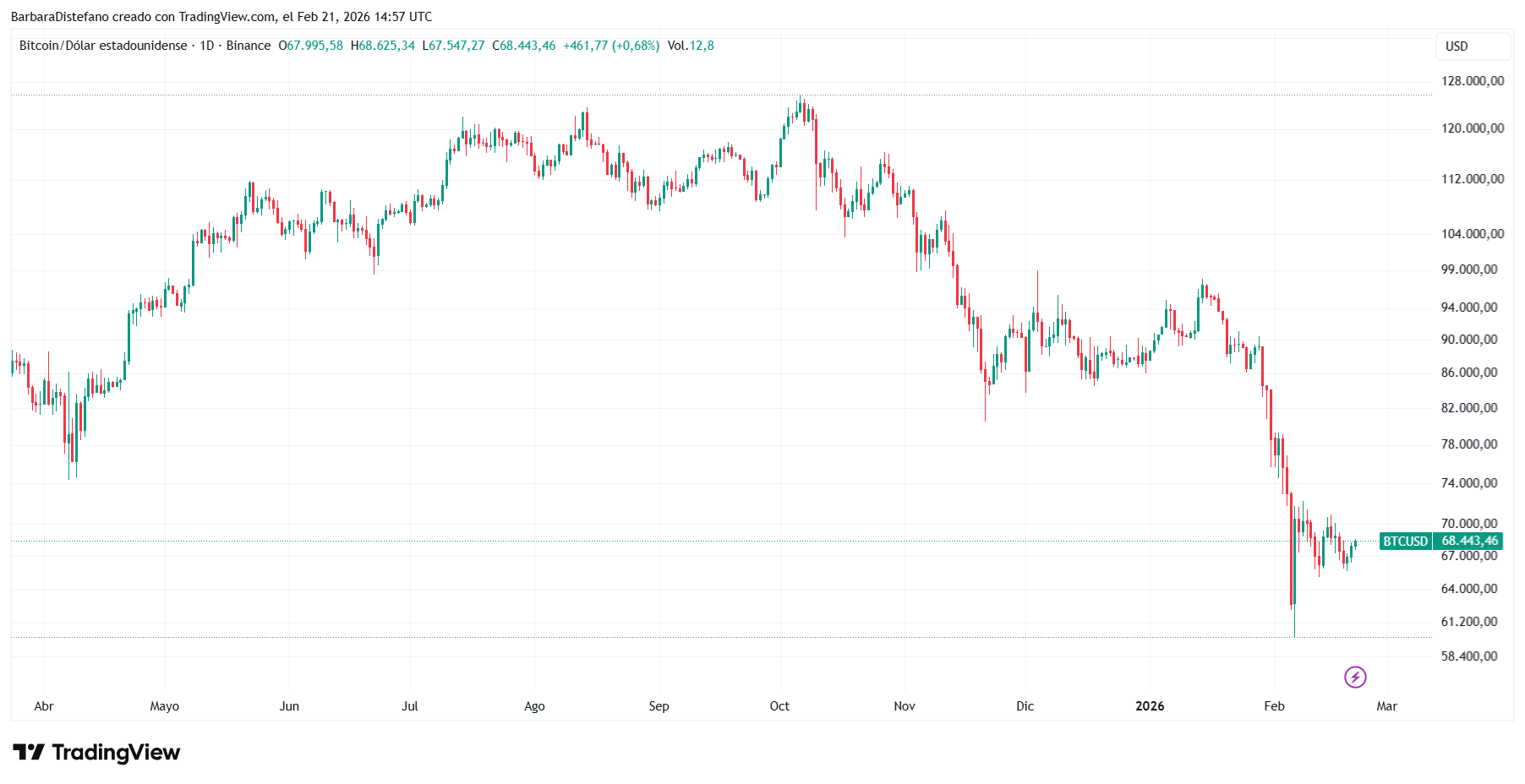1525x784 pixels.
Task: Click the BarbaraDistefano attribution header text
Action: point(221,17)
